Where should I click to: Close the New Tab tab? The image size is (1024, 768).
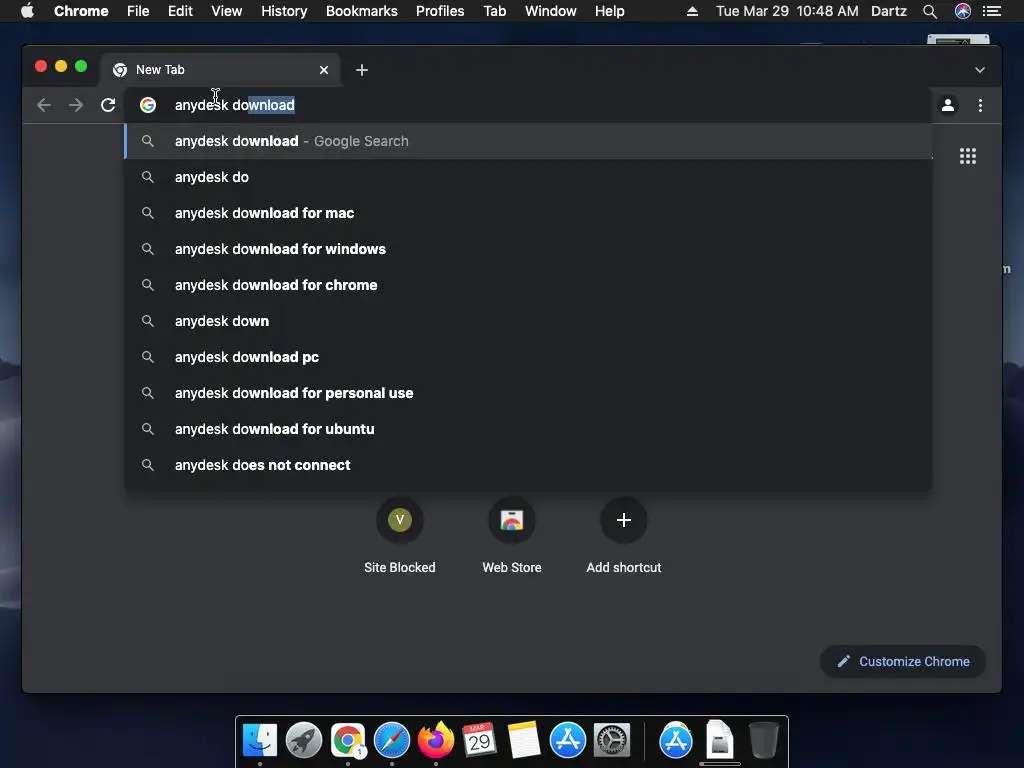pos(324,70)
